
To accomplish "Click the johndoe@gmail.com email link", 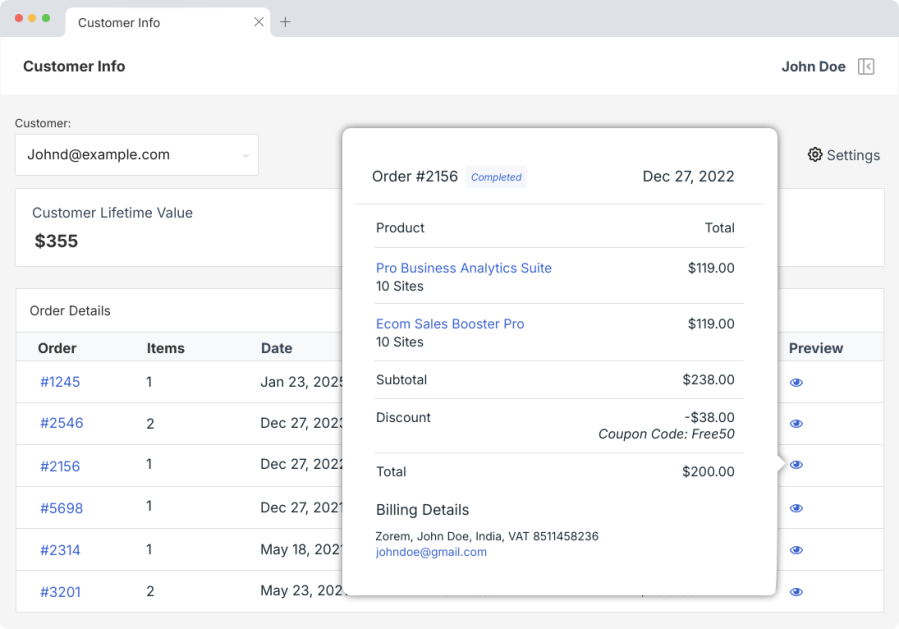I will point(431,552).
